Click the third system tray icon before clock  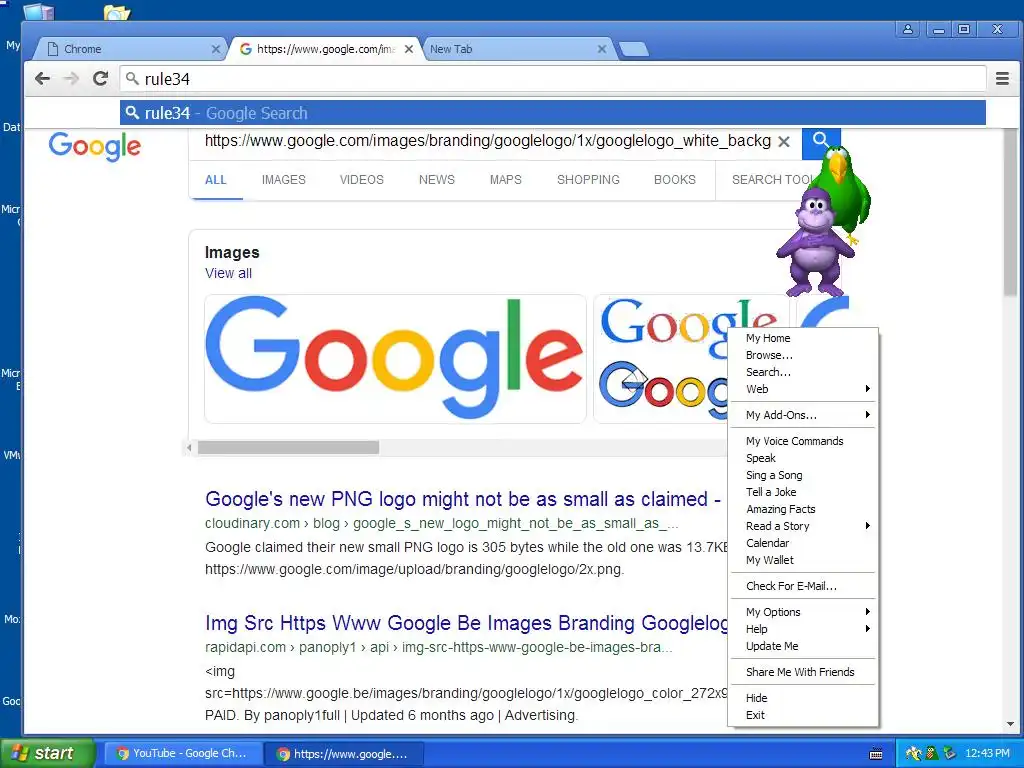point(950,754)
